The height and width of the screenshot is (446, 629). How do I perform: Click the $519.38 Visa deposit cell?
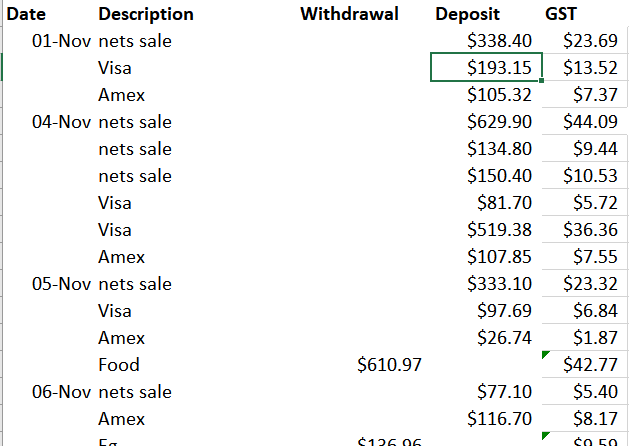tap(499, 230)
